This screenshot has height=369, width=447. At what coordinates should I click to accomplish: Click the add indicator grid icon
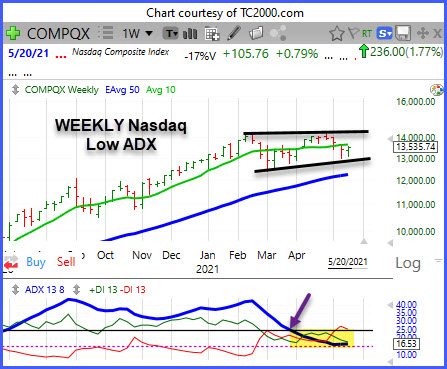click(212, 34)
